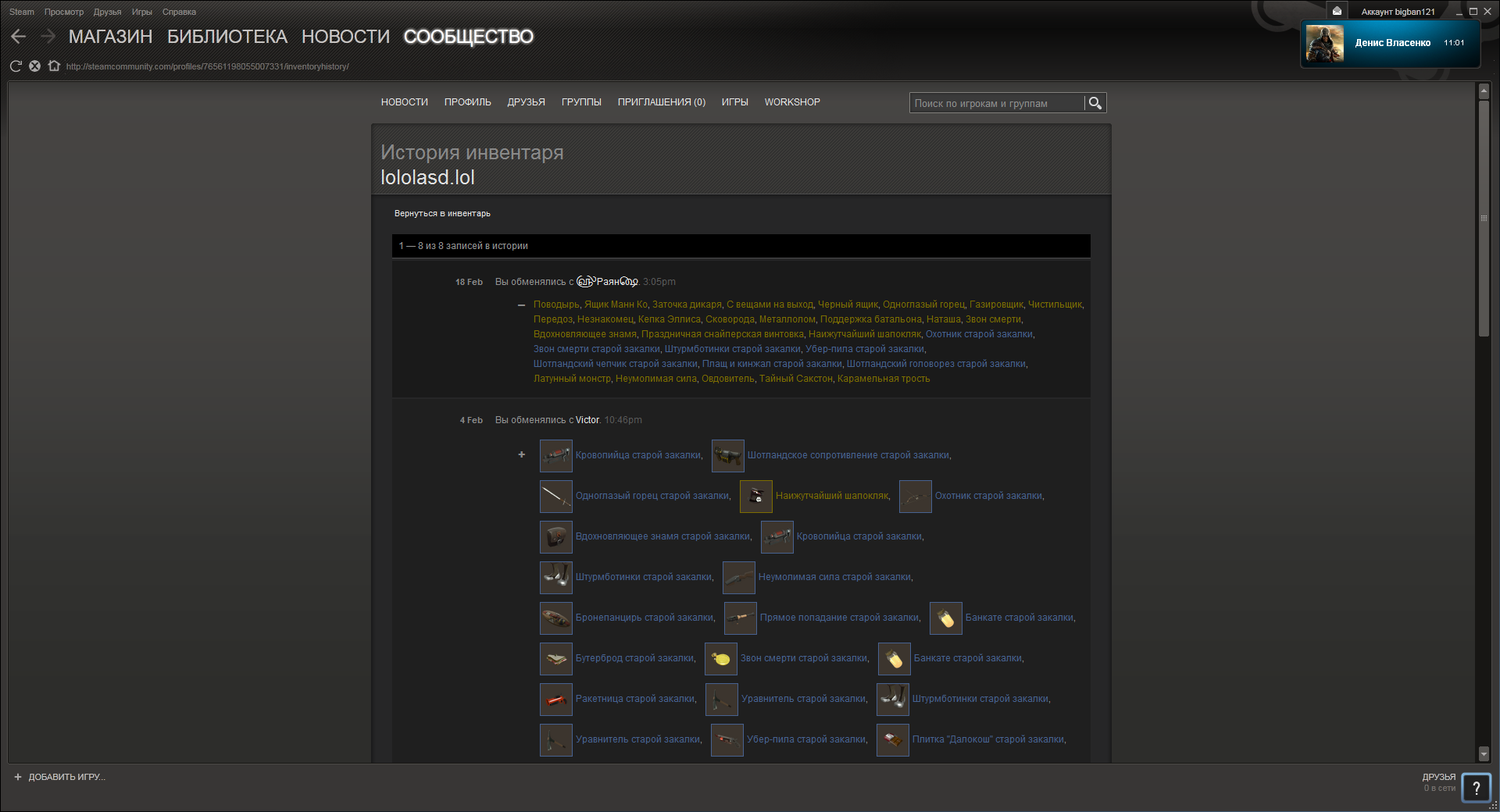
Task: Go to the МАГАЗИН section
Action: (110, 37)
